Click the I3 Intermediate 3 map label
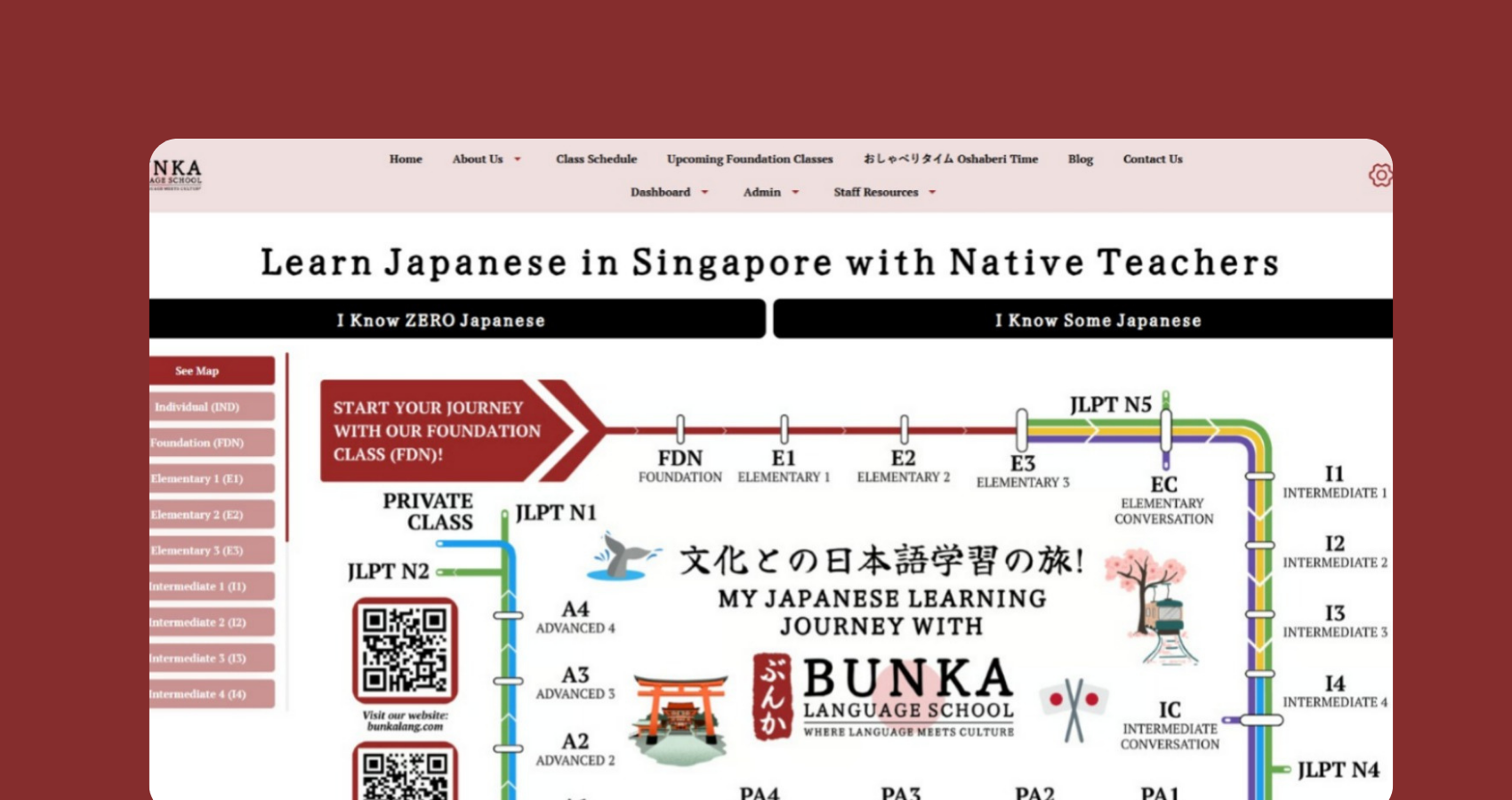Screen dimensions: 1512x800 coord(1335,621)
